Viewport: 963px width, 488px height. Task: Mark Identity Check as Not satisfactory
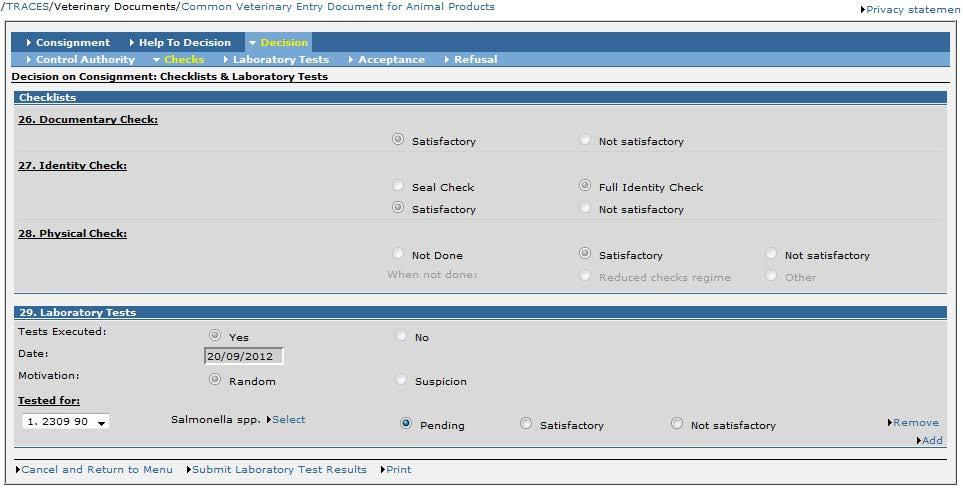click(x=585, y=207)
